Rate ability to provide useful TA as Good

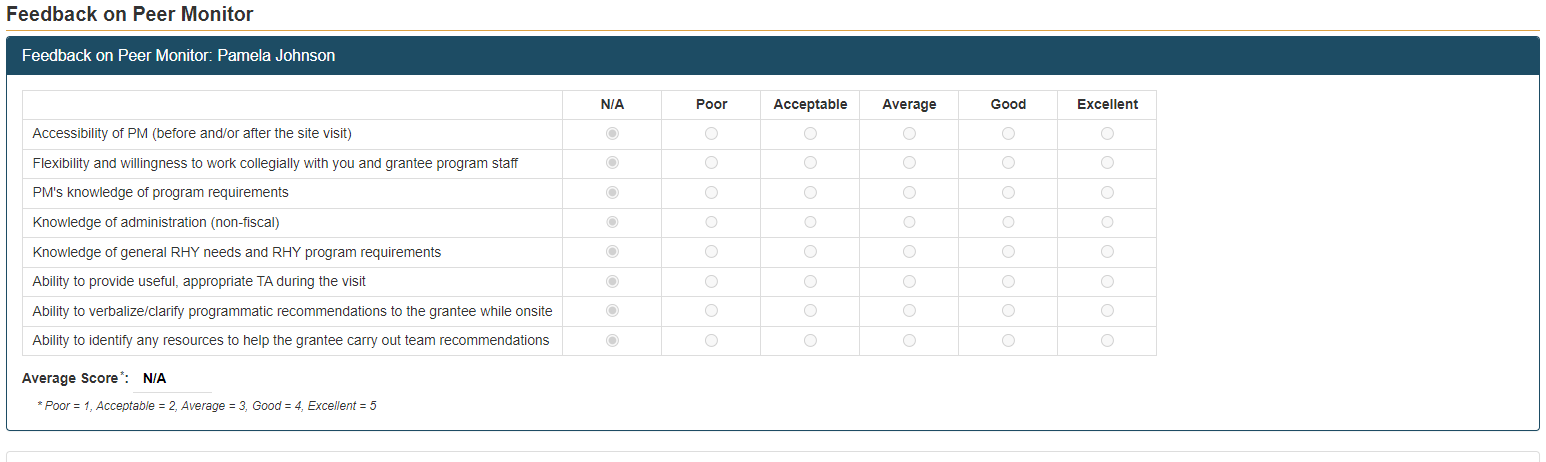[x=1008, y=282]
